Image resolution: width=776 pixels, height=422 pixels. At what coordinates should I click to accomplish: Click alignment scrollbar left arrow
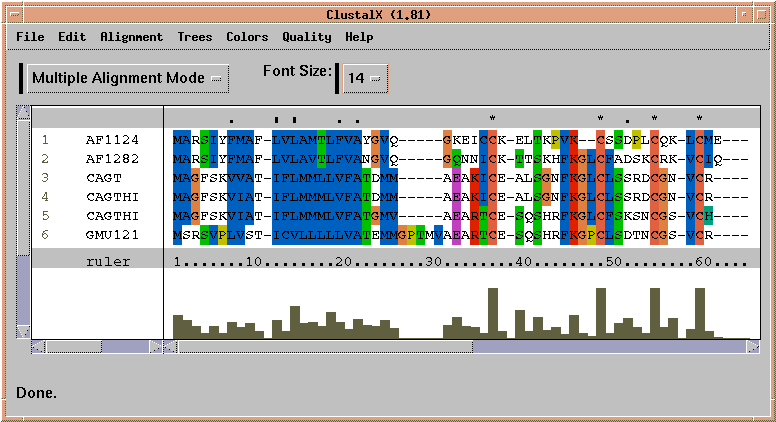[x=171, y=346]
